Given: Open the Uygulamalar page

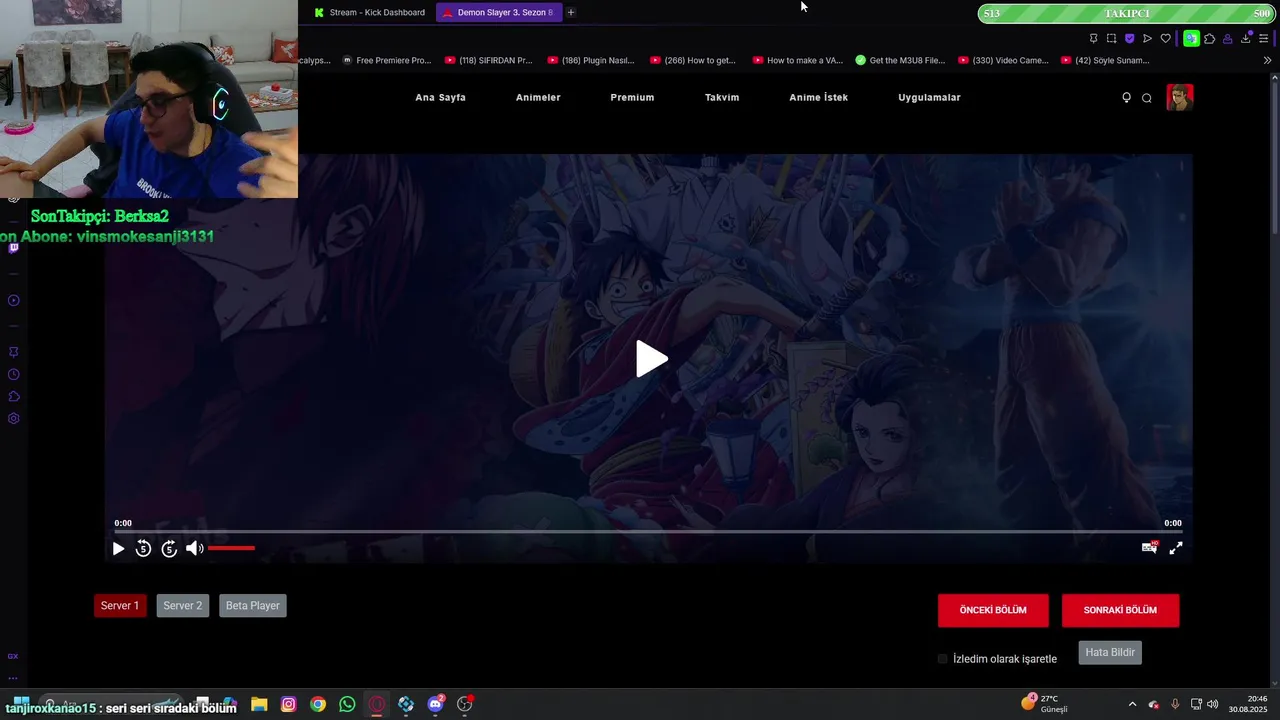Looking at the screenshot, I should tap(929, 97).
